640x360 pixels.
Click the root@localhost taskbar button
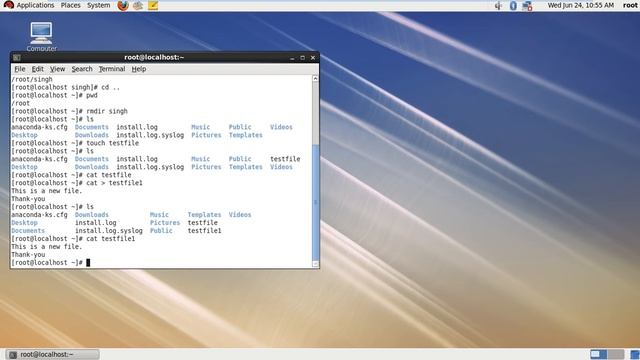click(x=53, y=354)
